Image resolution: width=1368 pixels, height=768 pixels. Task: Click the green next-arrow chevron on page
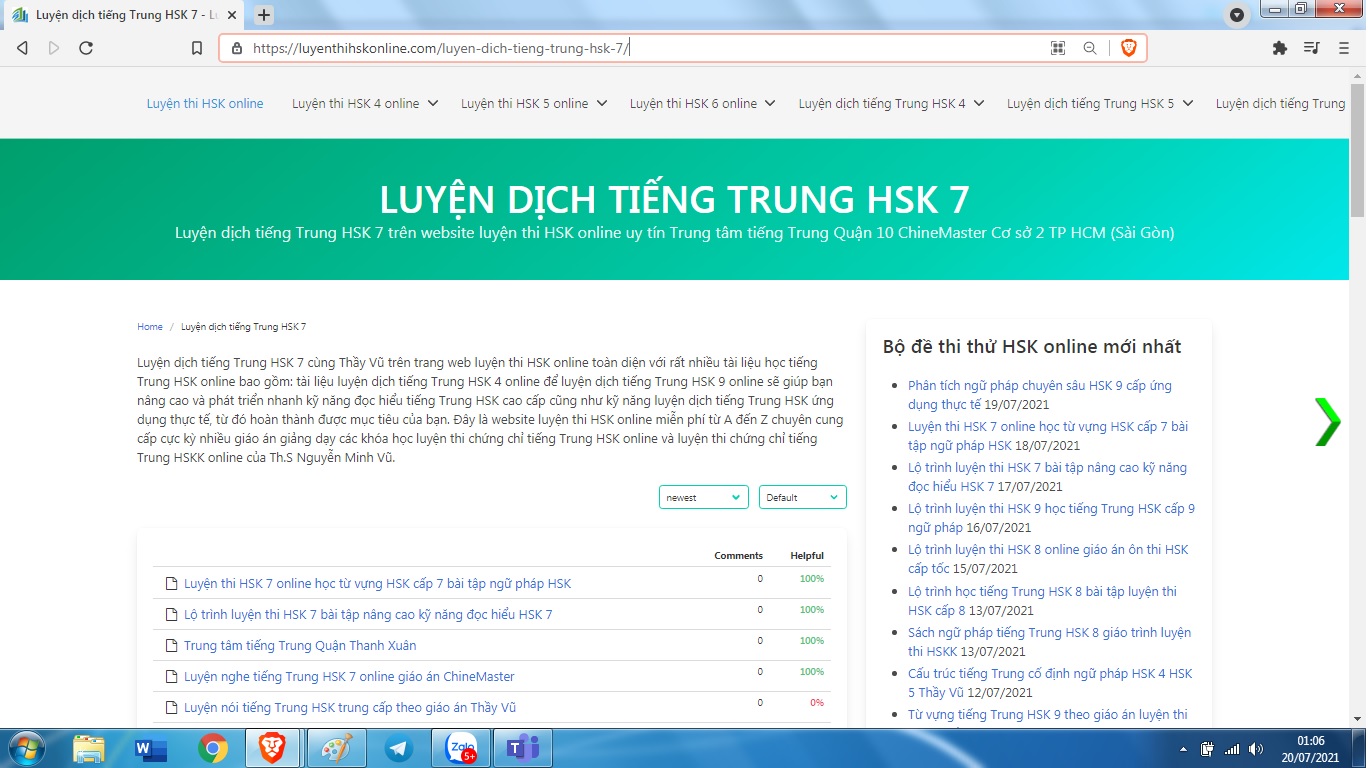click(x=1327, y=421)
